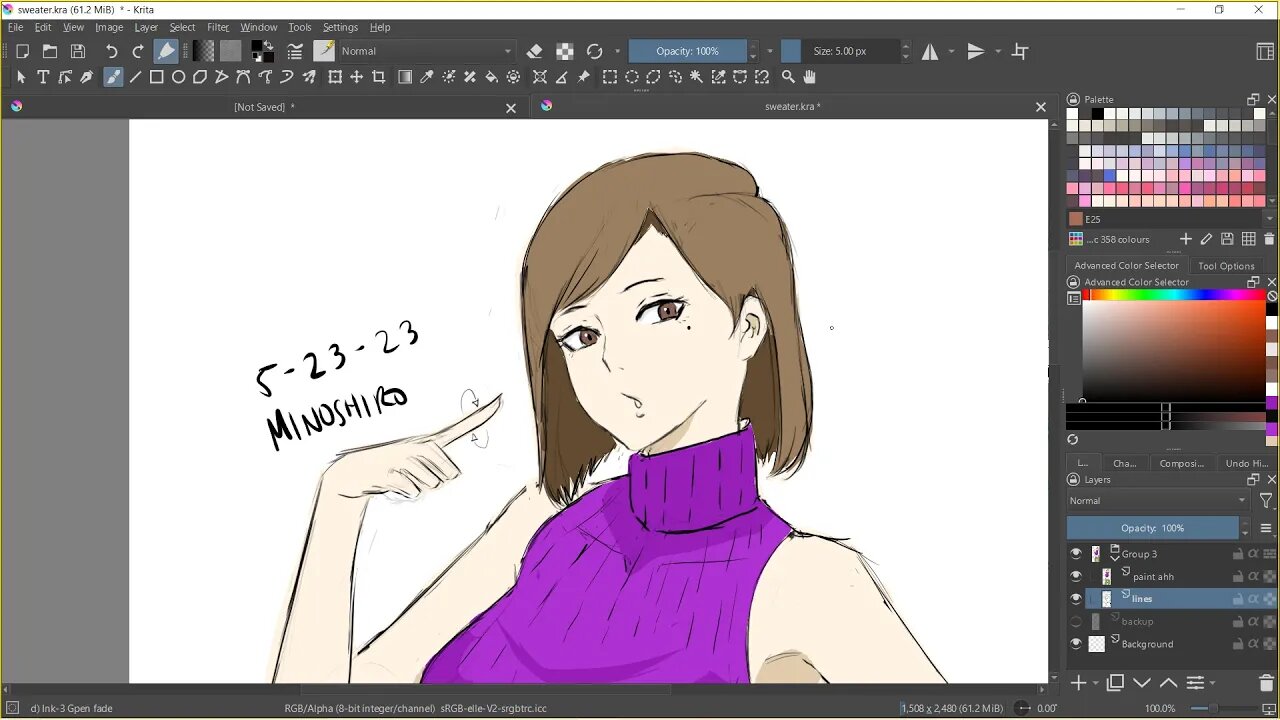Select the Zoom tool
This screenshot has height=720, width=1280.
click(788, 77)
